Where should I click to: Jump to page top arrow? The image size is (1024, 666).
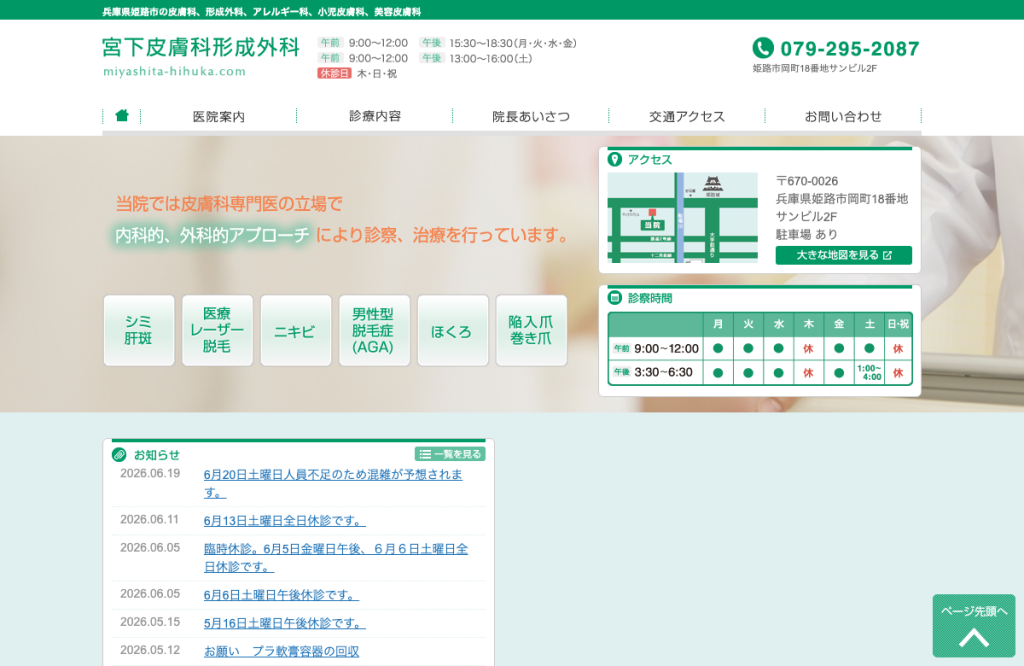[x=974, y=626]
